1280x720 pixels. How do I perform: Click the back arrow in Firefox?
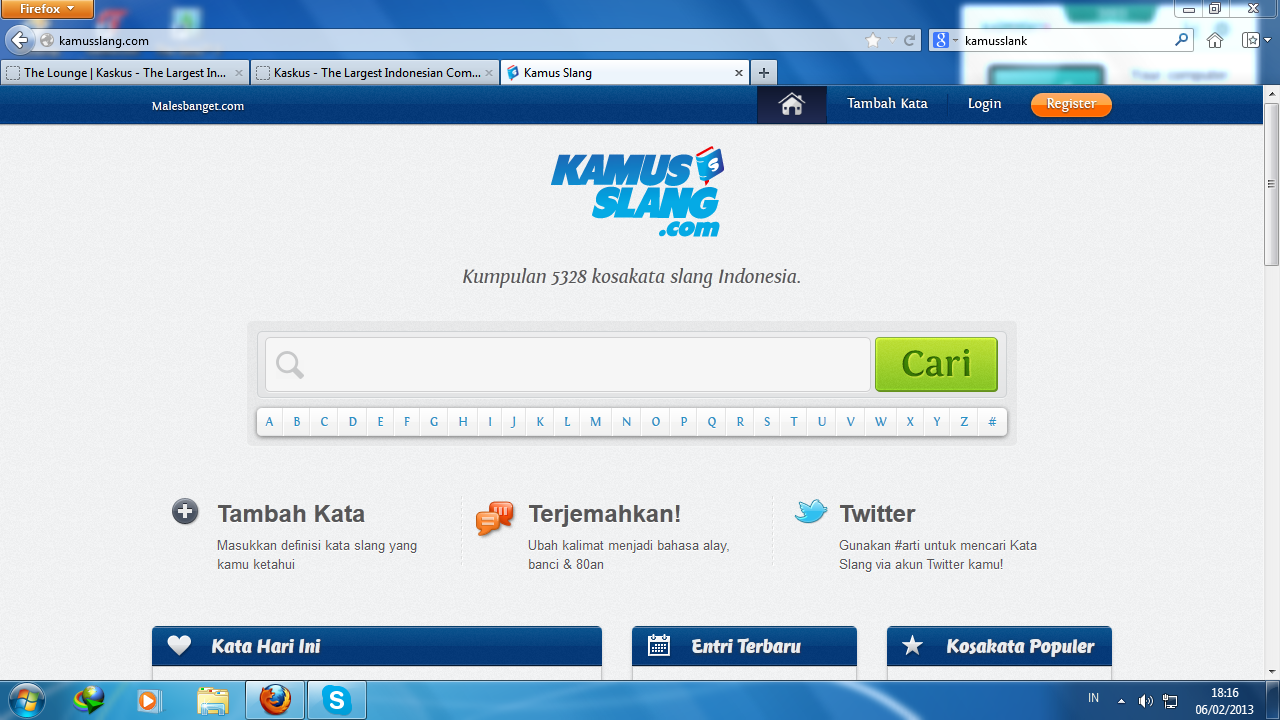coord(19,40)
